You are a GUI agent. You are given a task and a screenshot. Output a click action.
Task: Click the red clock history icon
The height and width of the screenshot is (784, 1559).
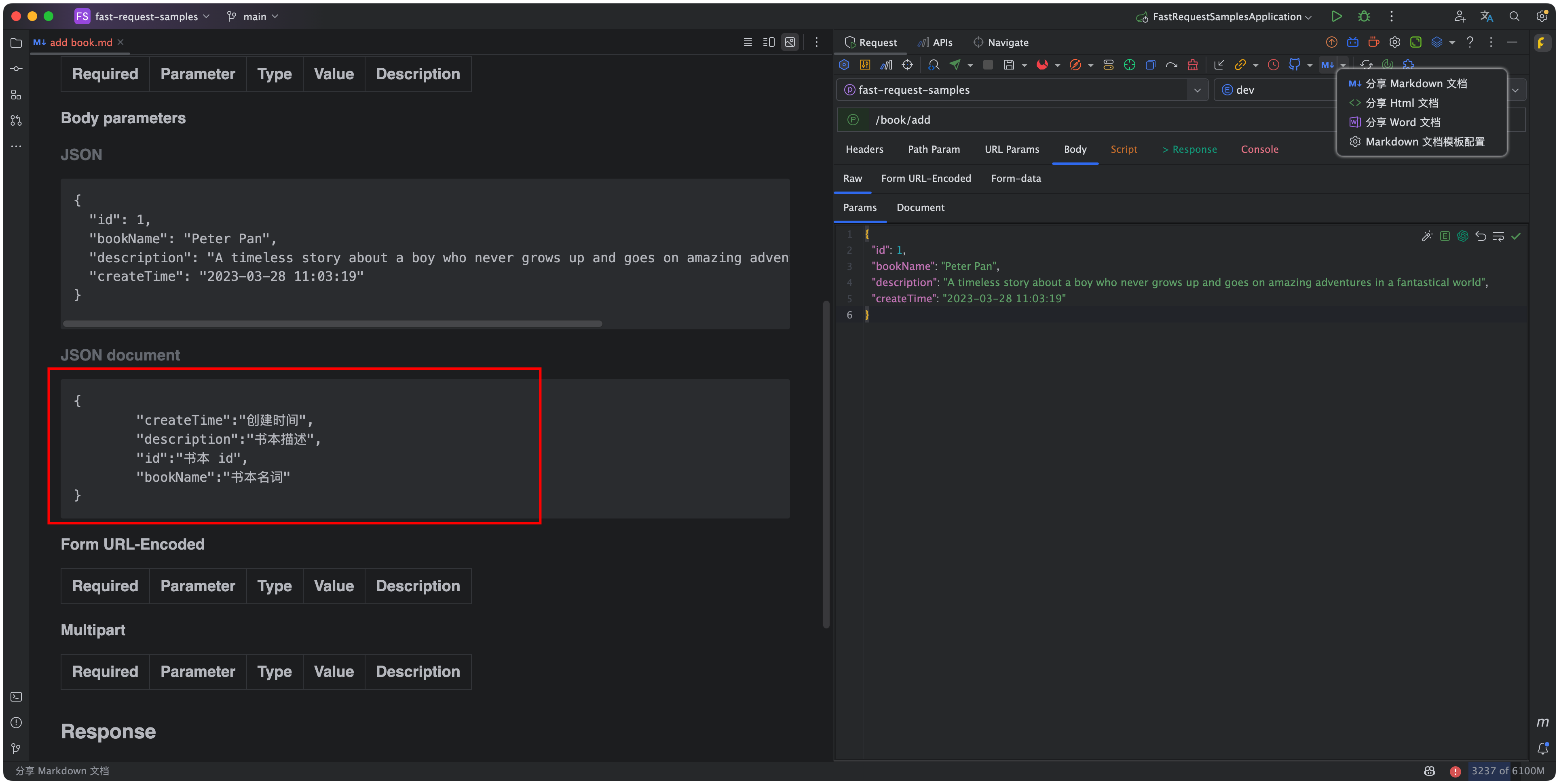(x=1273, y=65)
